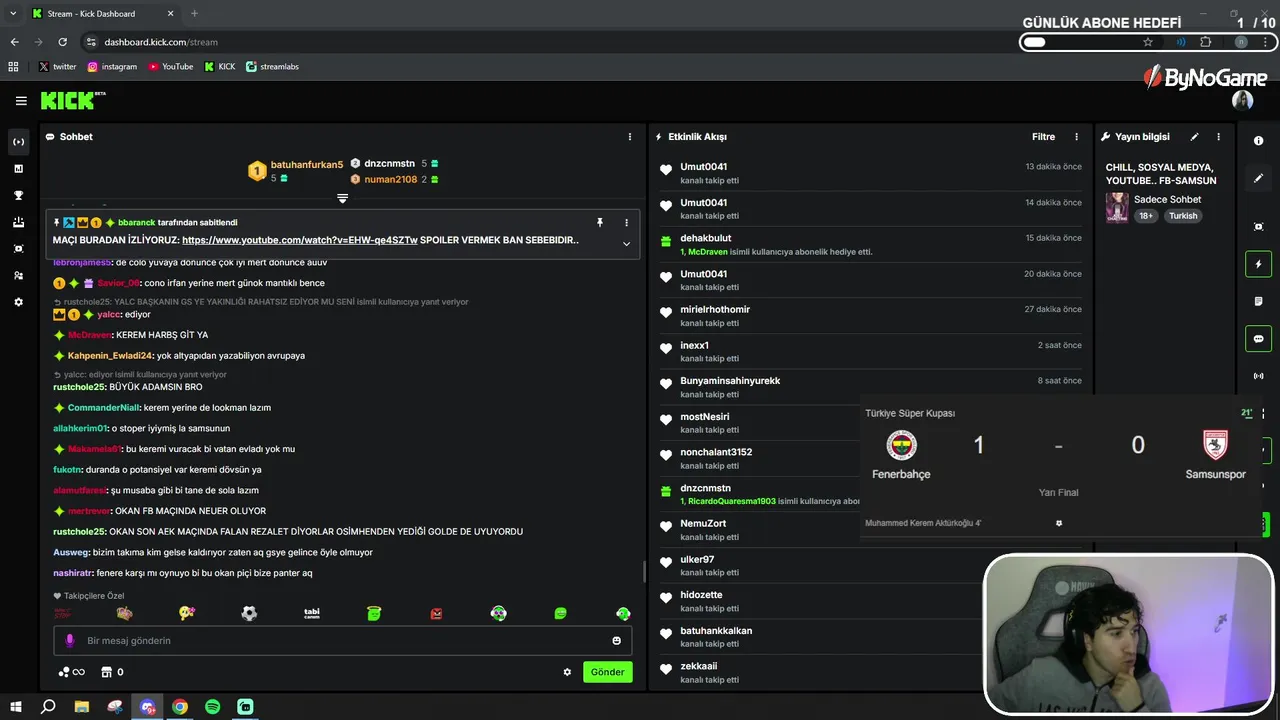Click the KICK logo in the header
The image size is (1280, 720).
click(x=72, y=100)
